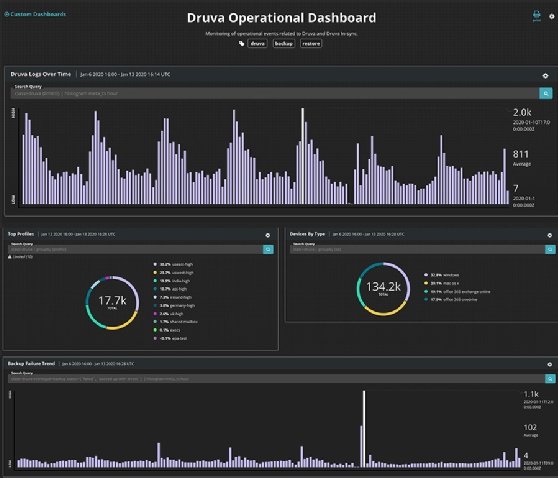Click the 811 average value in logs chart
This screenshot has height=478, width=558.
tap(521, 154)
